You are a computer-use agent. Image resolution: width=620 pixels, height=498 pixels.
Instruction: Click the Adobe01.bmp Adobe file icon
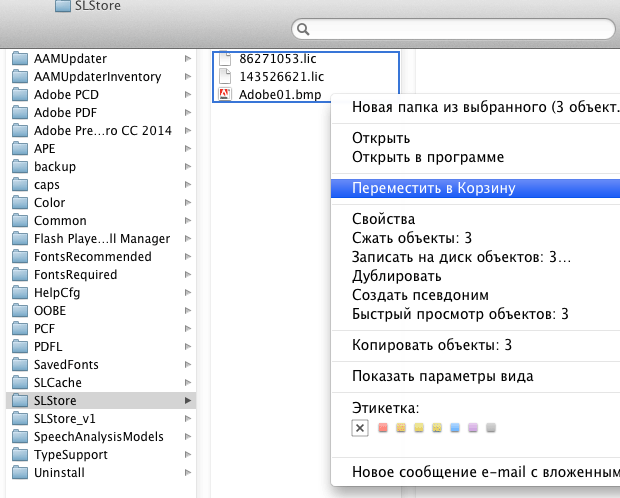point(225,95)
